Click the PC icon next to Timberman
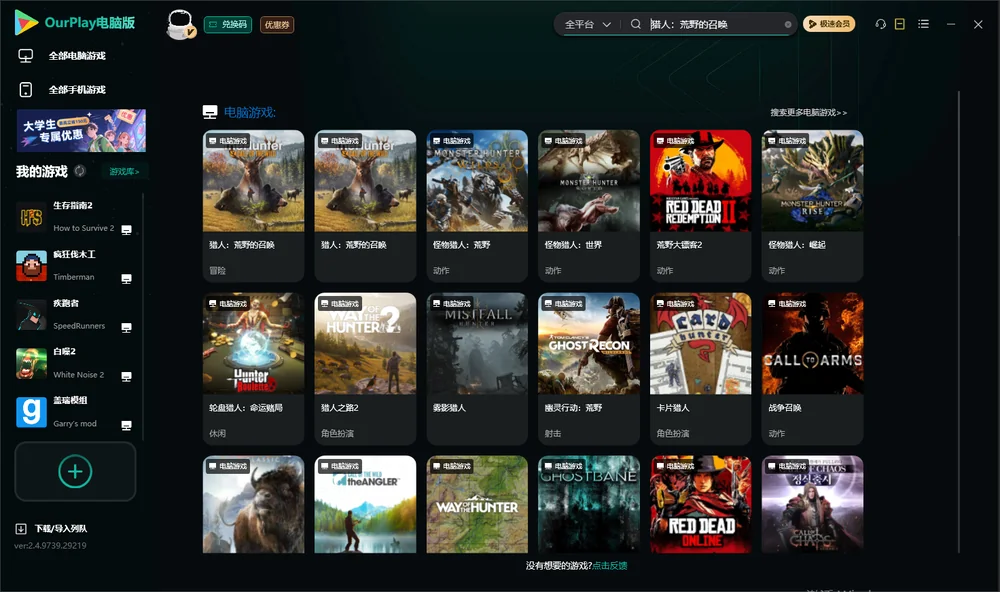 (126, 279)
